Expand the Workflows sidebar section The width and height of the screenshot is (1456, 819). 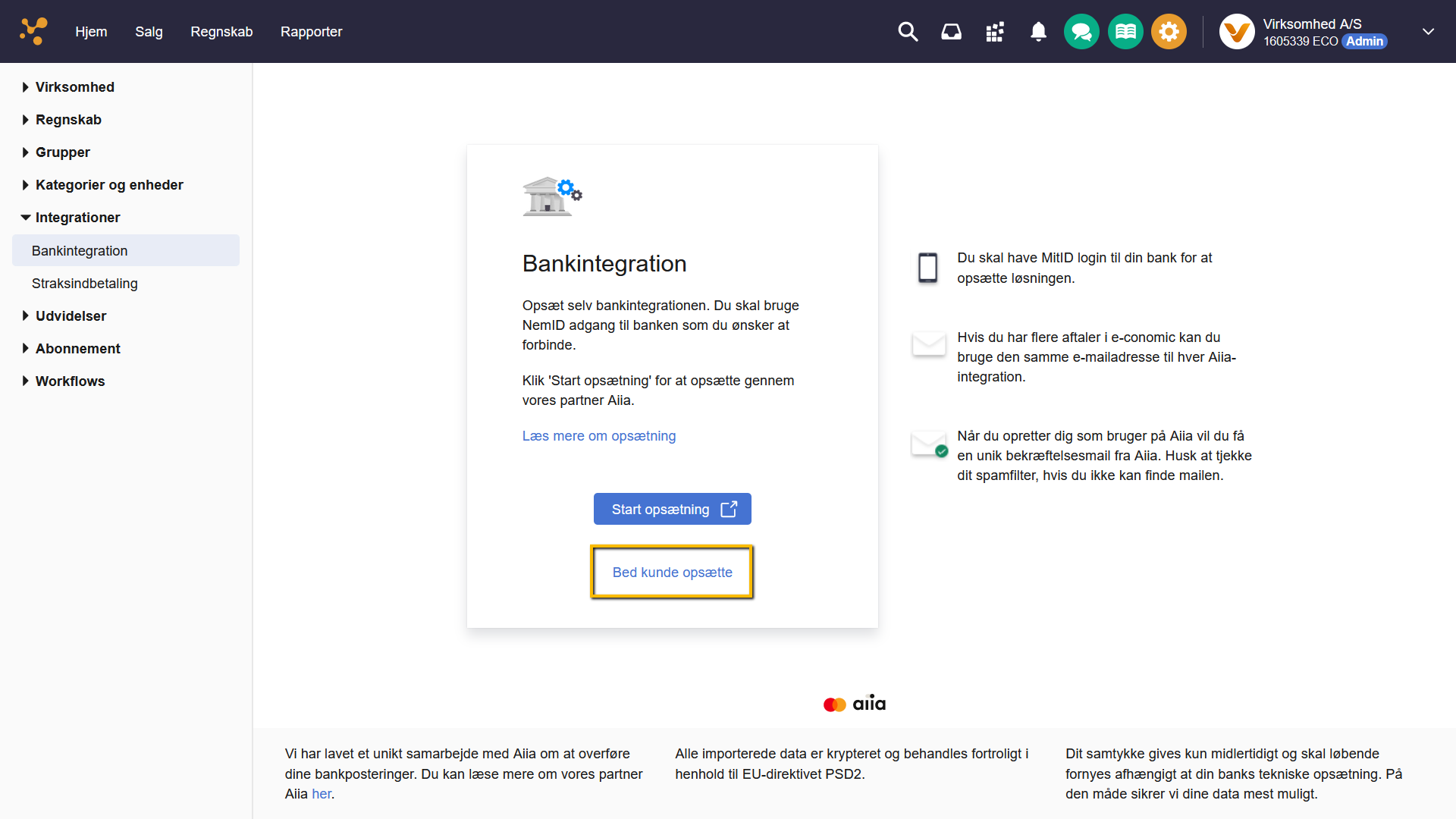[x=70, y=381]
